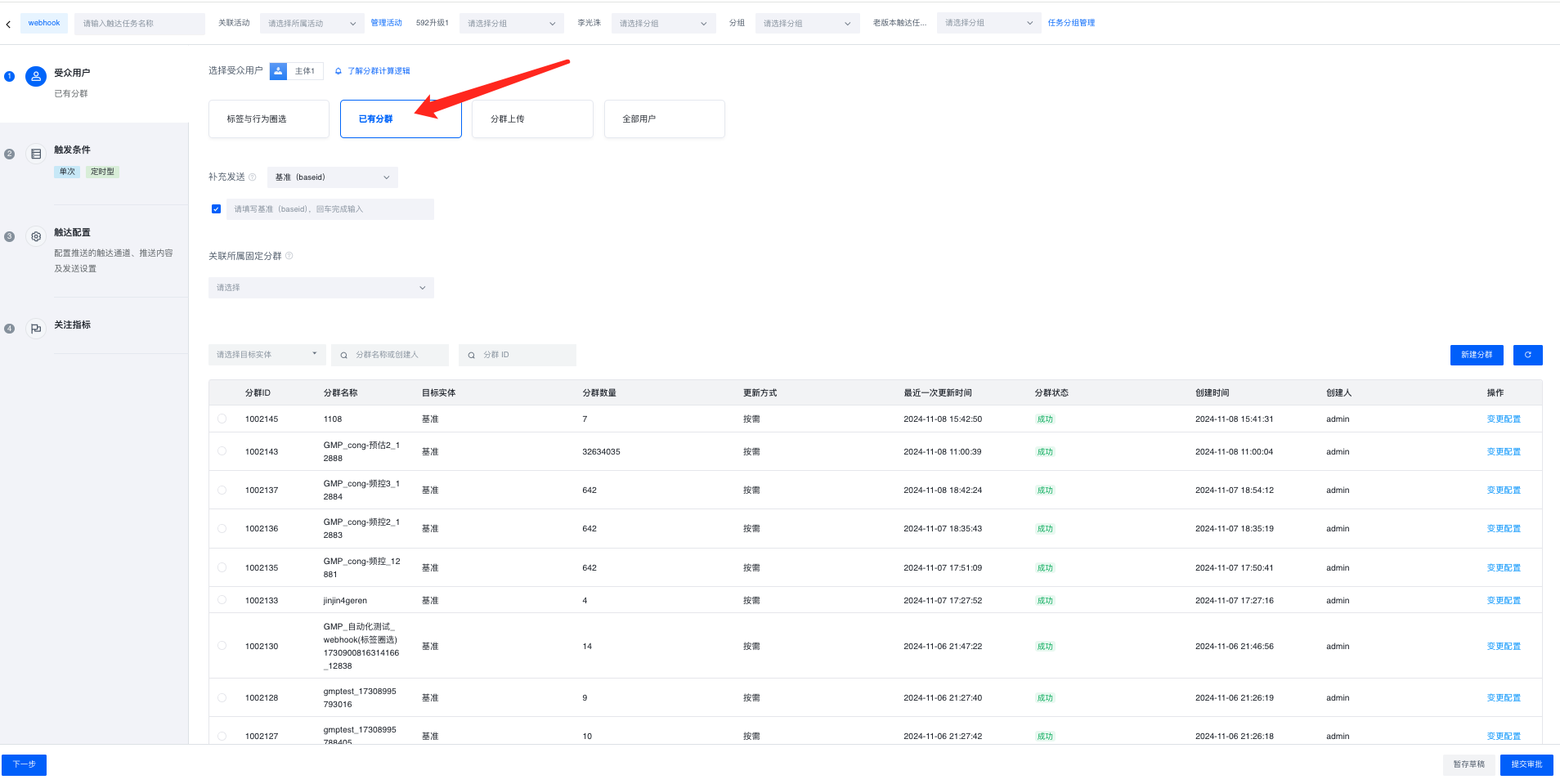The width and height of the screenshot is (1560, 784).
Task: Click the webhook tag label
Action: click(x=44, y=23)
